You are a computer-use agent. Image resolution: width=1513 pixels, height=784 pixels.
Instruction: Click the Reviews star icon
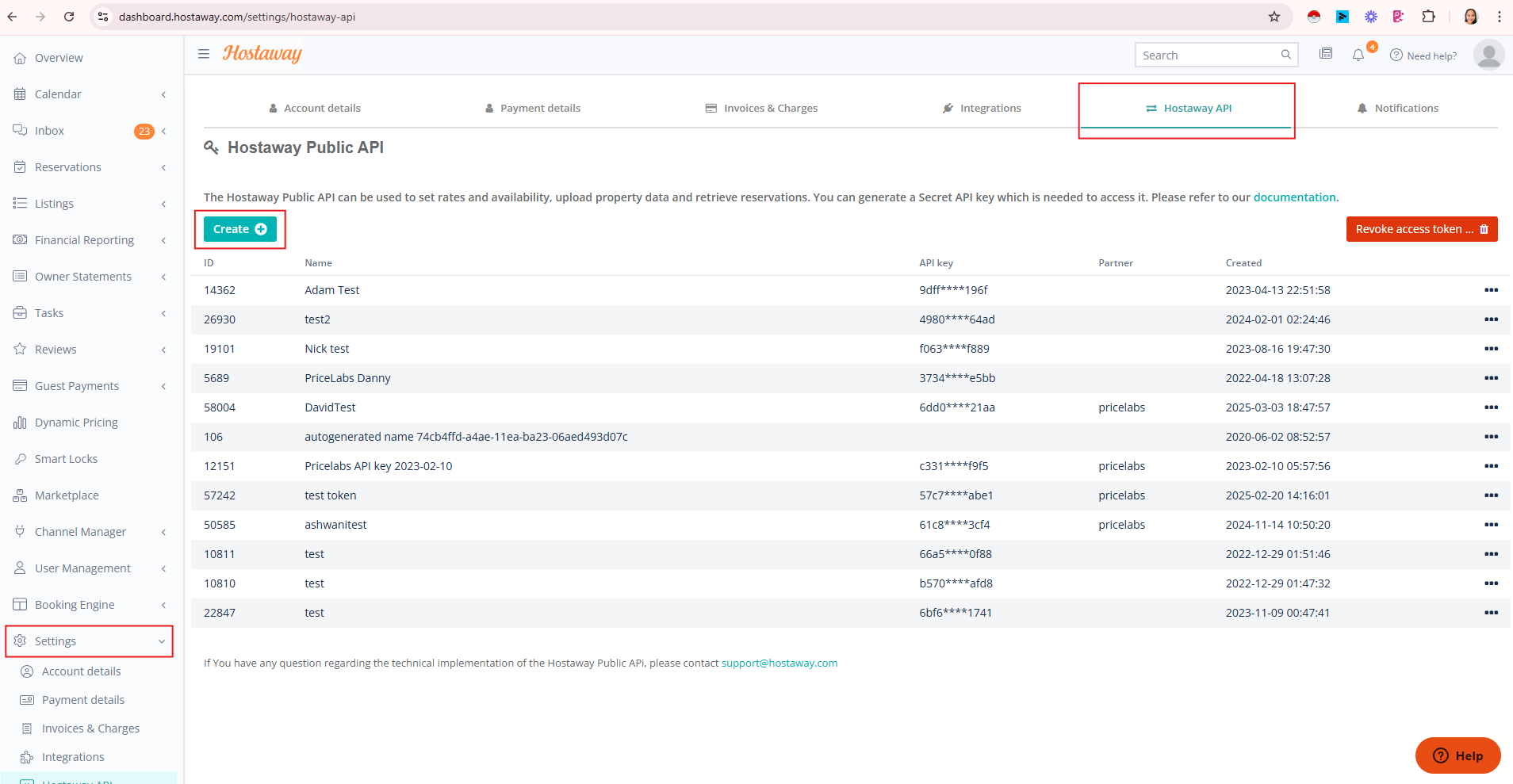pos(20,350)
